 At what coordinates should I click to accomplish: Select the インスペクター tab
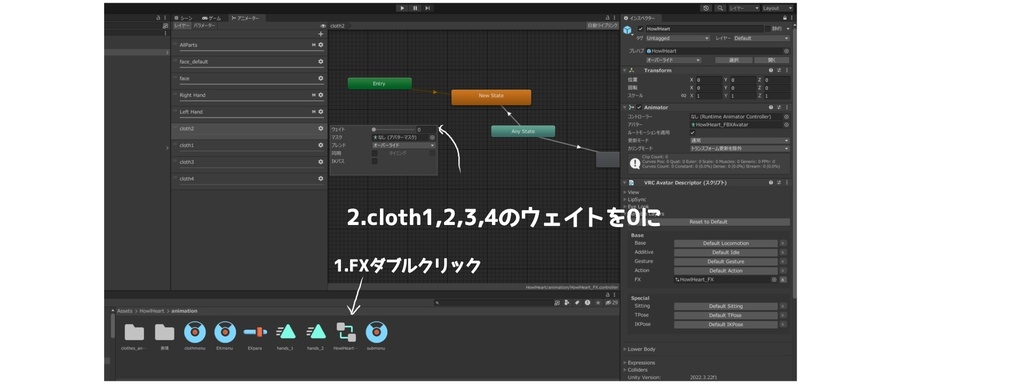[x=642, y=18]
